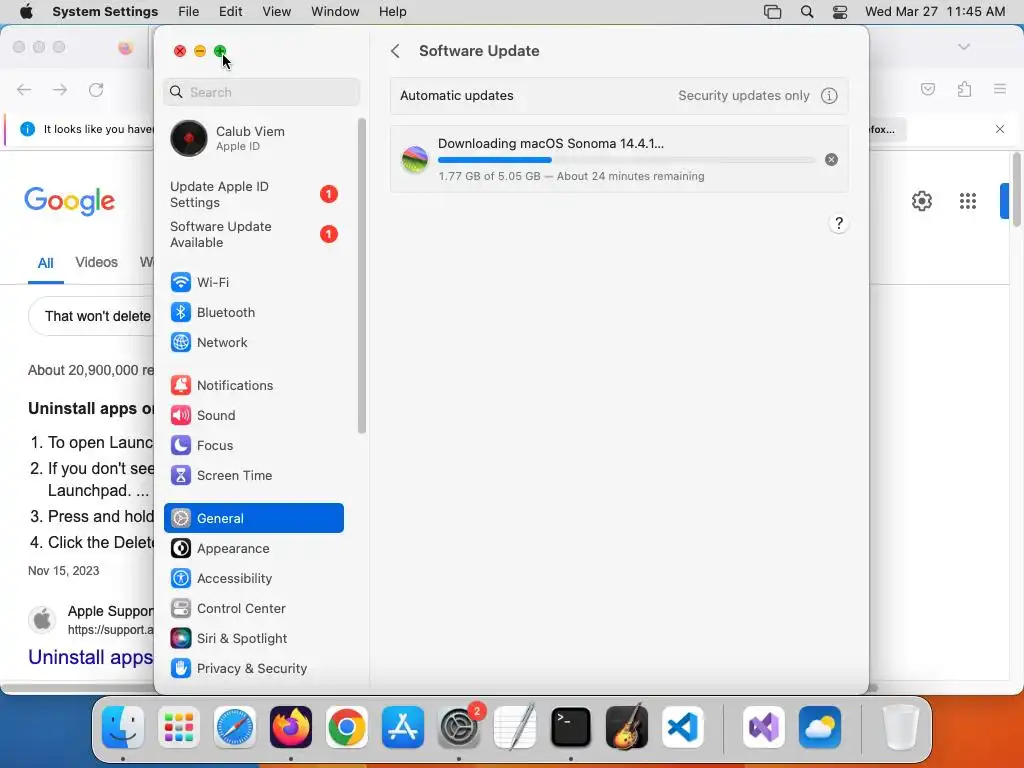Switch to Firefox in the Dock
This screenshot has width=1024, height=768.
[291, 727]
